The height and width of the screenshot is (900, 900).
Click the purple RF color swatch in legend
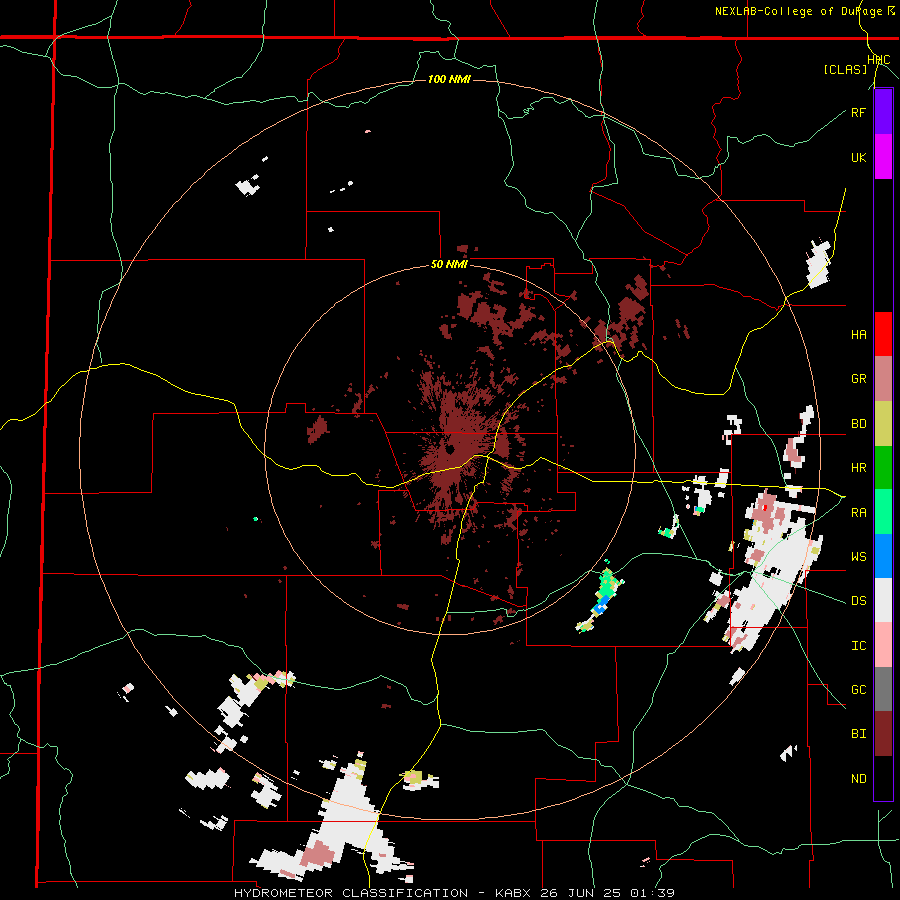pyautogui.click(x=883, y=112)
